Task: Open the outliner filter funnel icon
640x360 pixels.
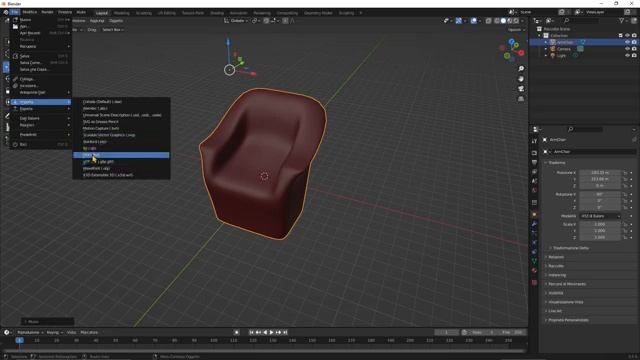Action: (x=621, y=20)
